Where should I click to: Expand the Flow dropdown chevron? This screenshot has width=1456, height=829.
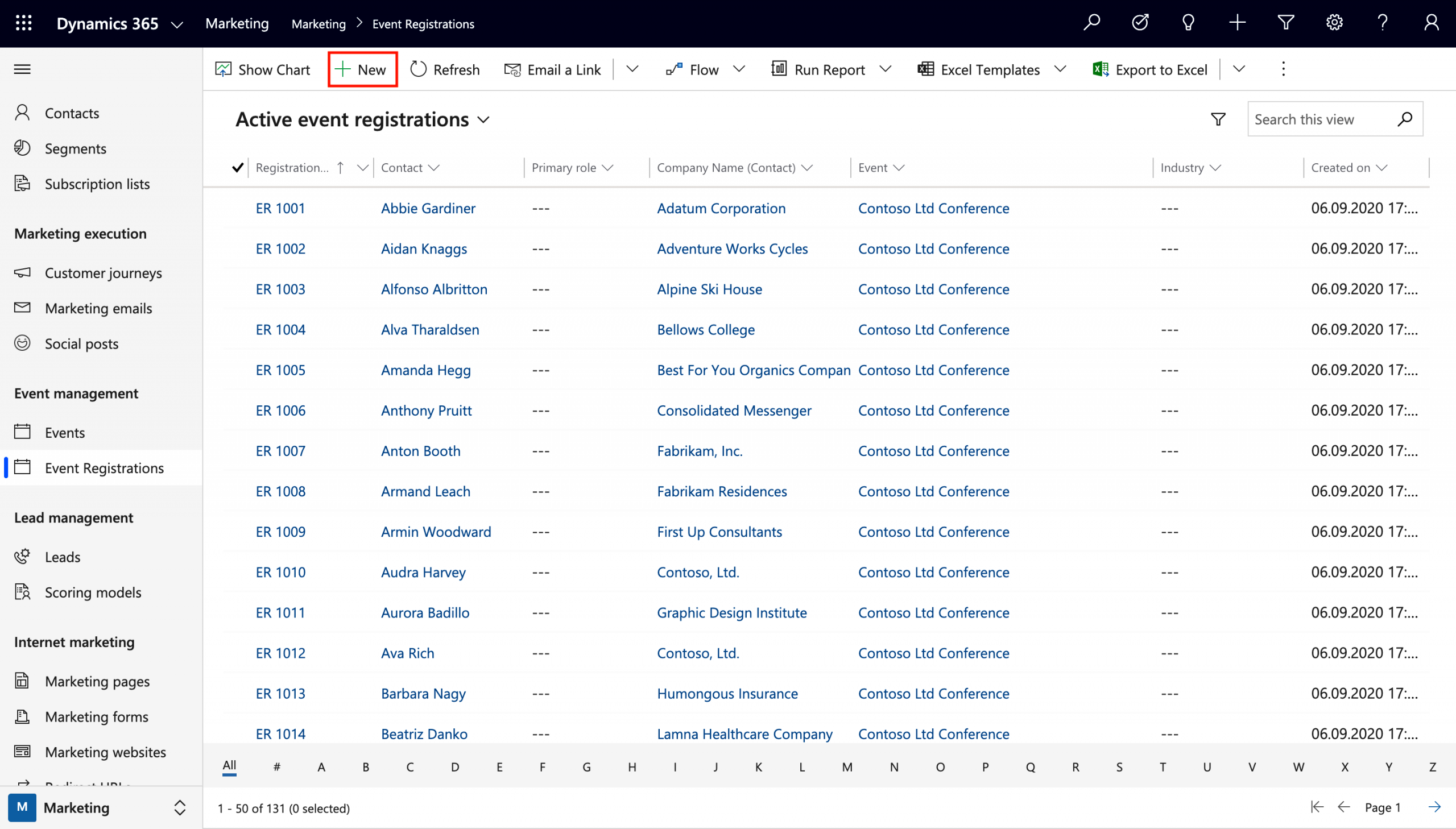pos(739,69)
